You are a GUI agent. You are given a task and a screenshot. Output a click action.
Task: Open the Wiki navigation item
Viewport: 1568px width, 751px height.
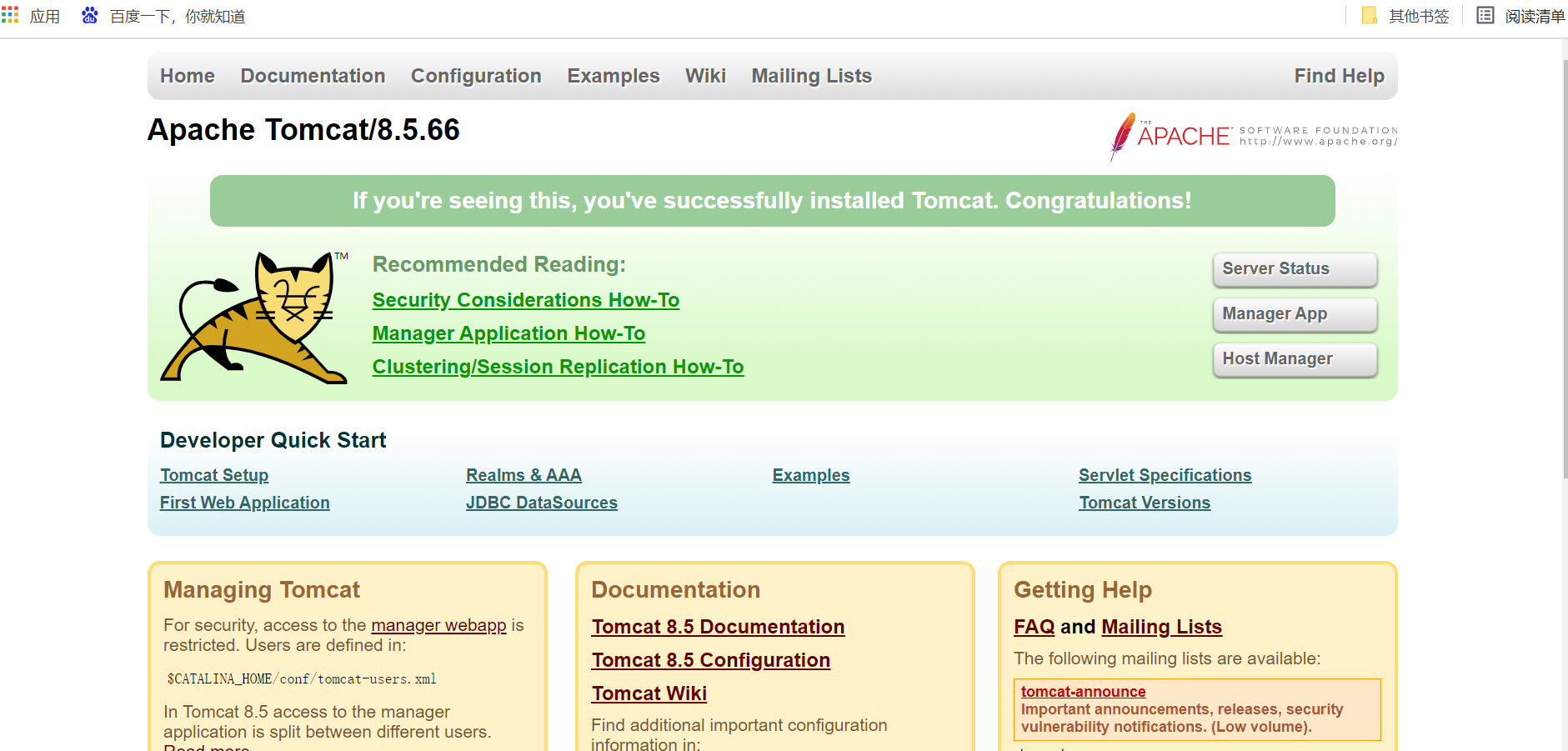point(705,76)
